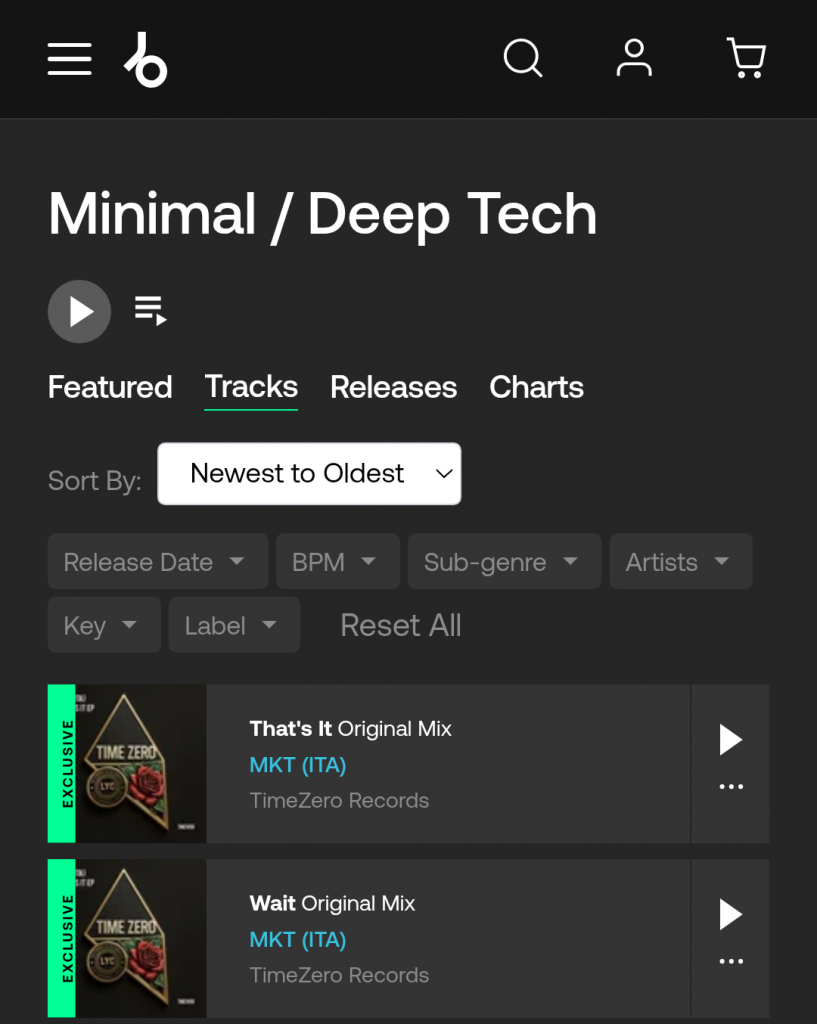Open the shopping cart icon
The width and height of the screenshot is (817, 1024).
point(746,58)
